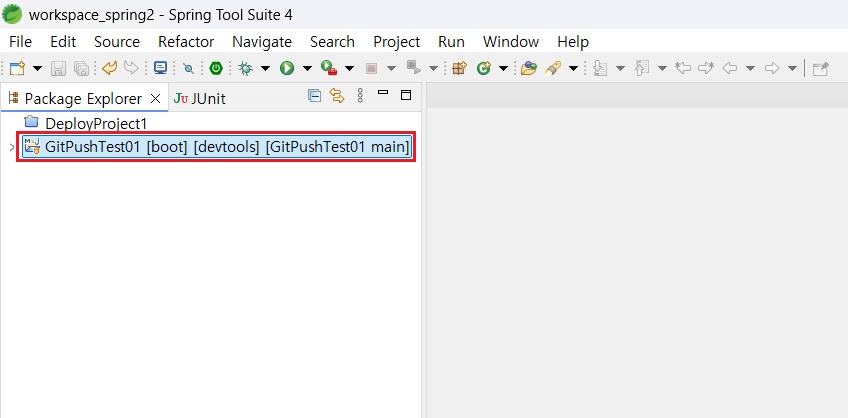Open the Forward history dropdown arrow
Viewport: 848px width, 418px height.
792,68
